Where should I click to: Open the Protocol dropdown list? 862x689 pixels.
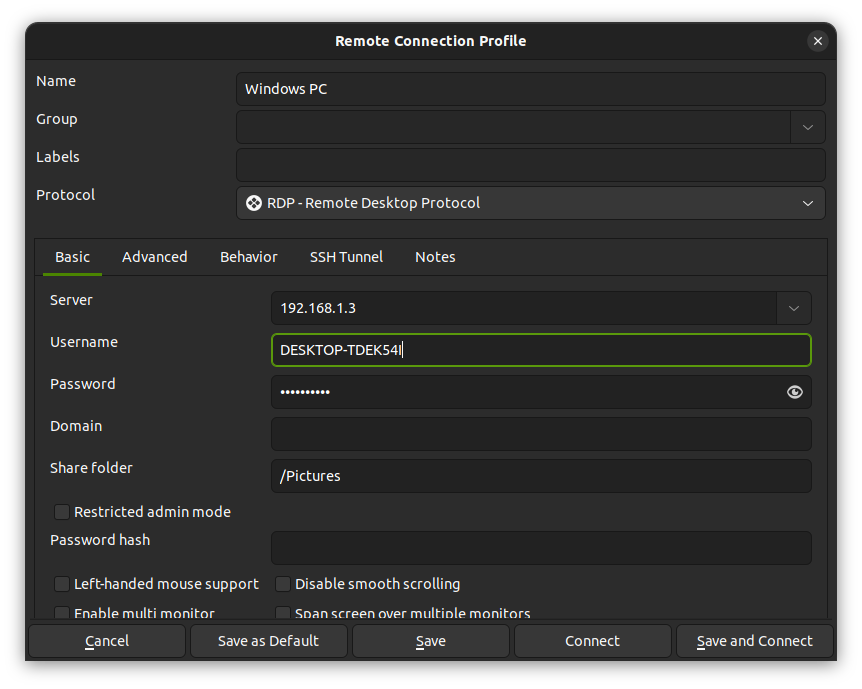click(x=807, y=203)
